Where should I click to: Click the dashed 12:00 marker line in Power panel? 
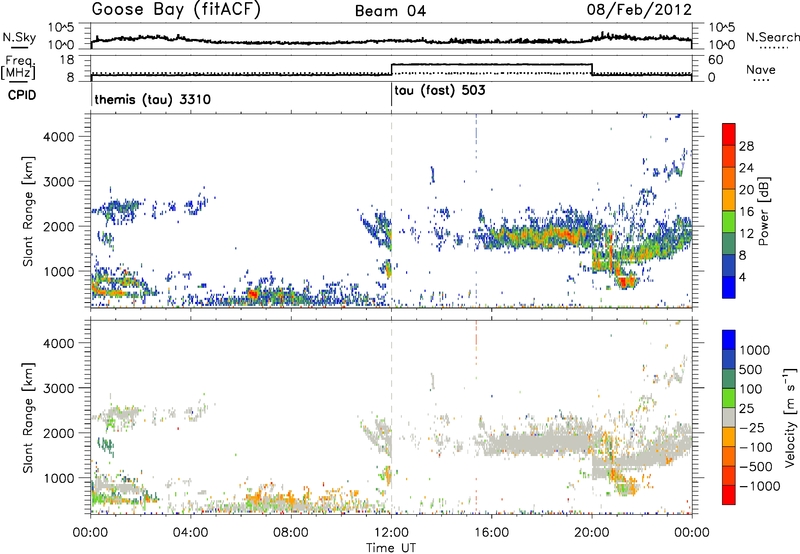(x=391, y=210)
